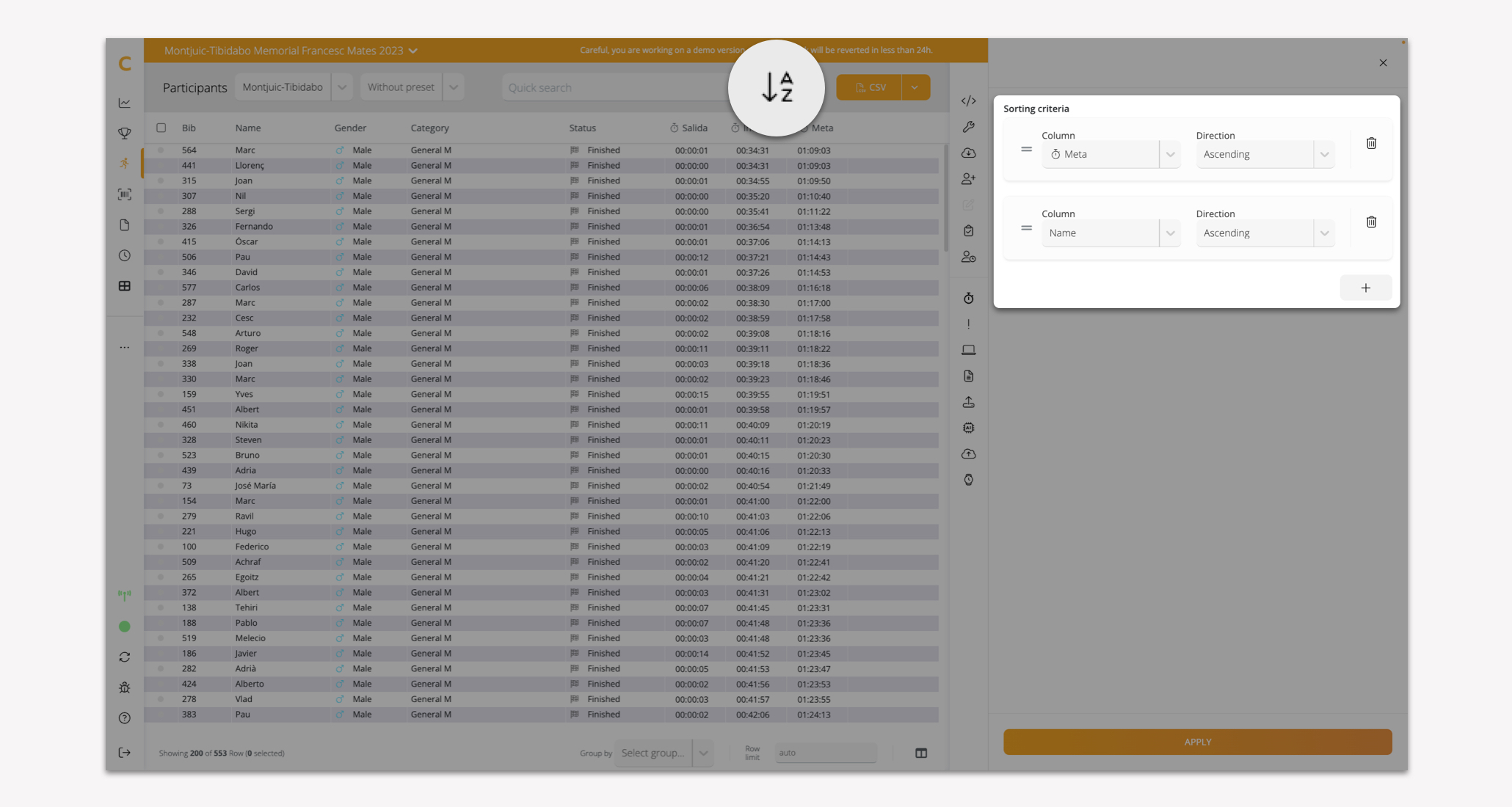Click the sync refresh icon in sidebar
Image resolution: width=1512 pixels, height=807 pixels.
125,657
